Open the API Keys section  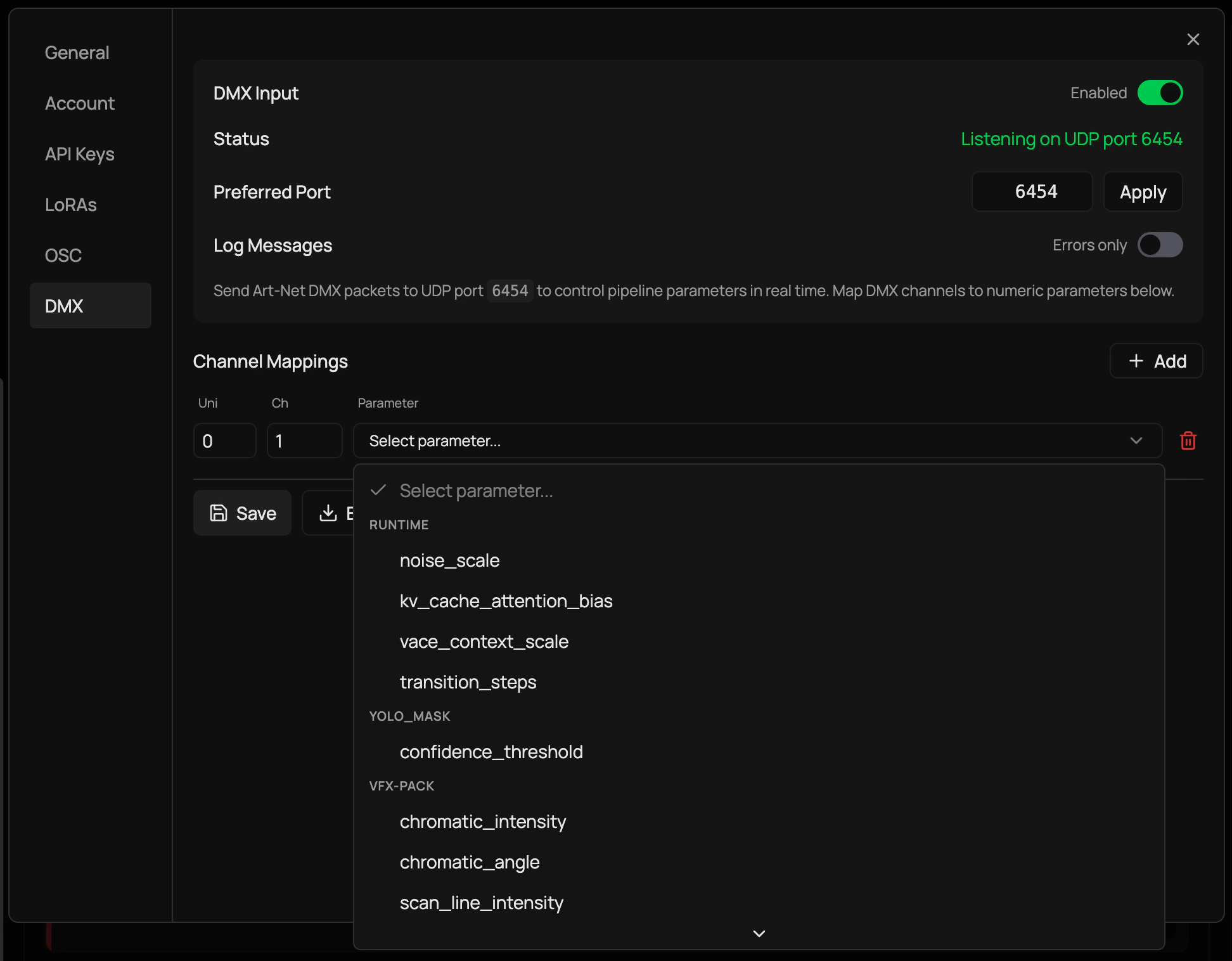click(79, 154)
